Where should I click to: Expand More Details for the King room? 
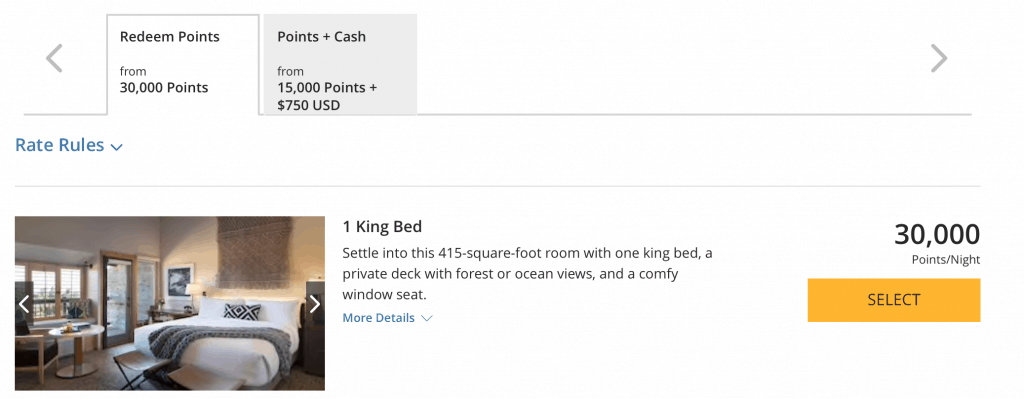click(387, 318)
